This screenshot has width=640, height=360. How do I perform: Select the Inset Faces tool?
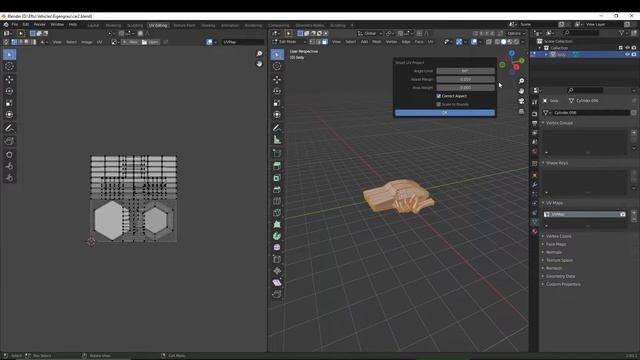pyautogui.click(x=277, y=178)
